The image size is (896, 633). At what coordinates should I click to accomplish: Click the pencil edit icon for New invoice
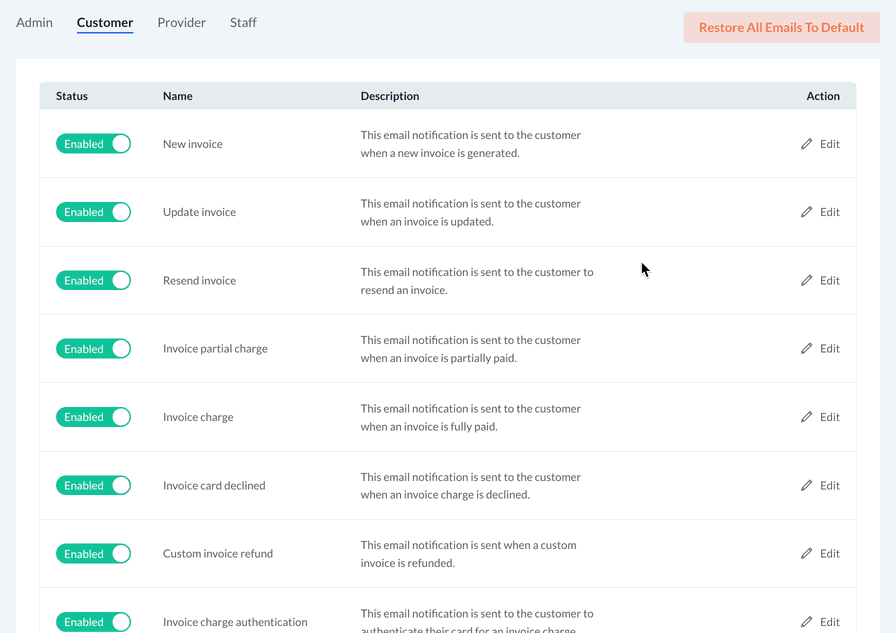[x=806, y=144]
